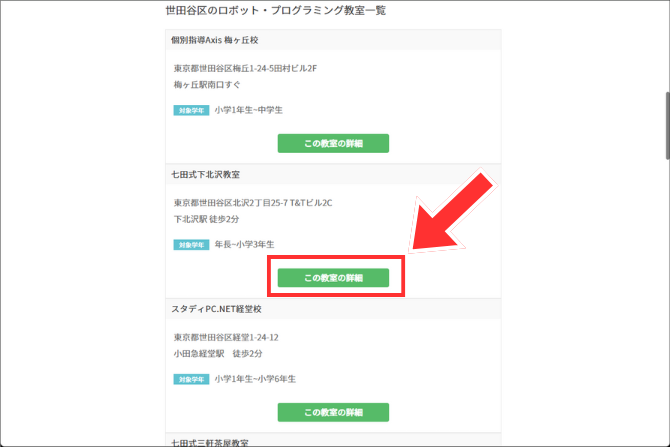This screenshot has width=670, height=447.
Task: Select address 東京都世田谷区梅丘1-24-5田村ビル2F
Action: 245,68
